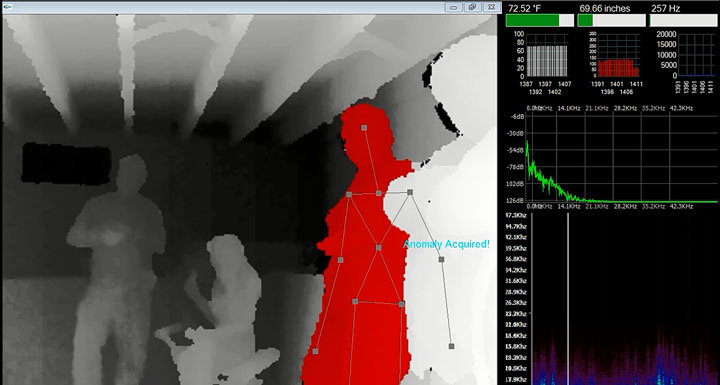Select the 257 Hz frequency reading
Viewport: 720px width, 385px height.
[665, 8]
